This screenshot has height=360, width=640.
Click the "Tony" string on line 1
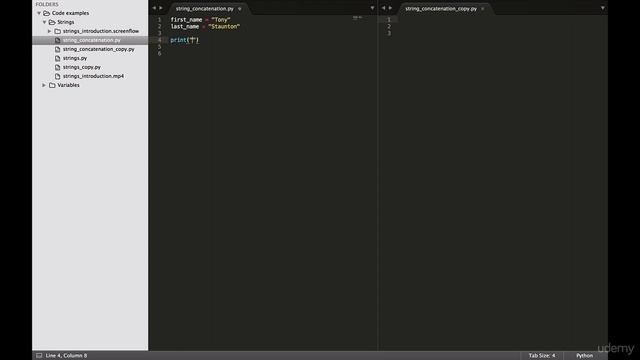(221, 20)
